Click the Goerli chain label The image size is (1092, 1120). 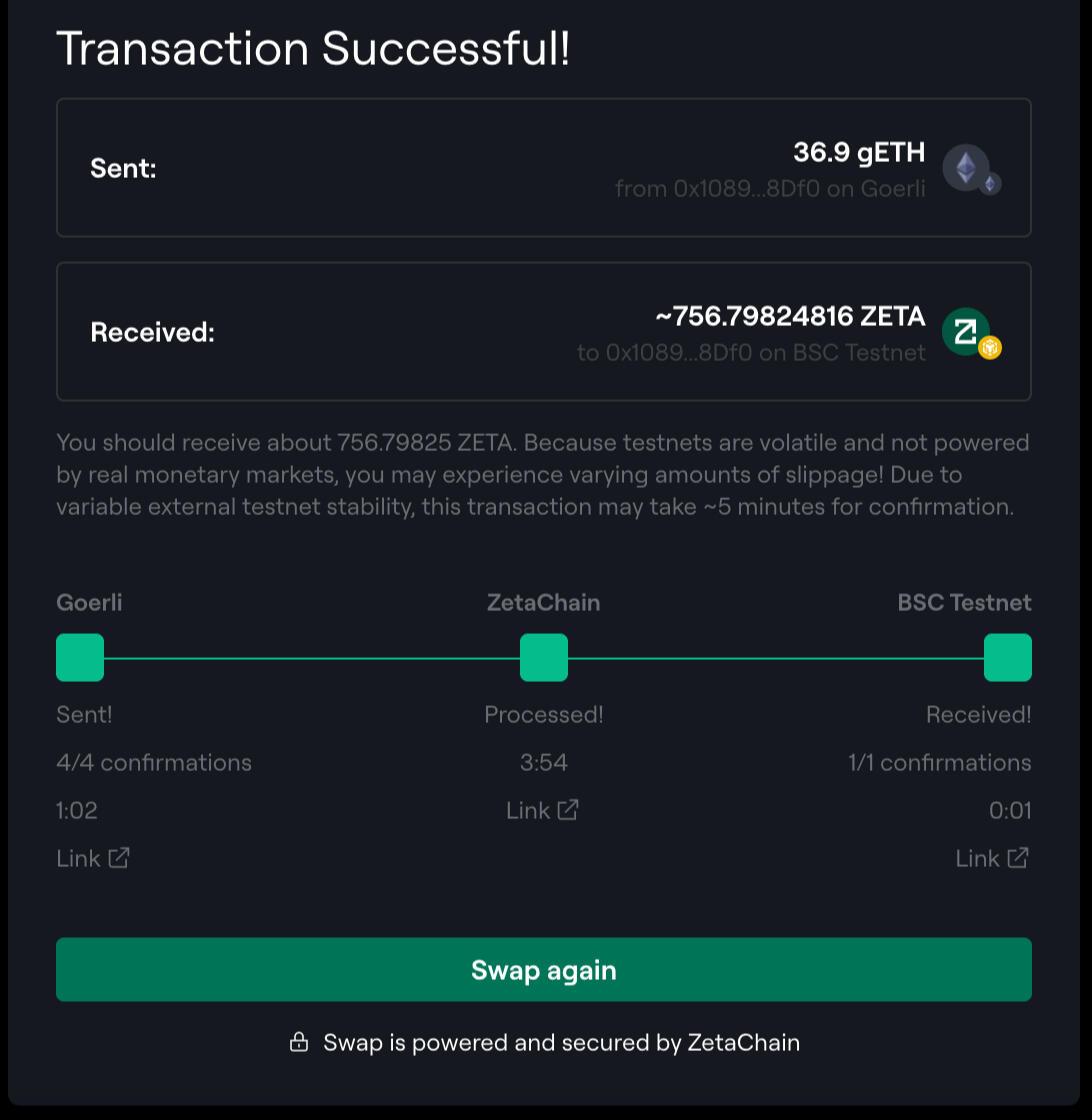point(89,603)
